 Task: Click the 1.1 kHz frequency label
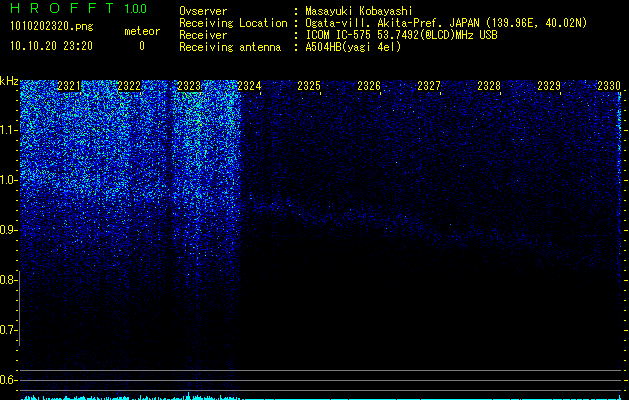(8, 130)
